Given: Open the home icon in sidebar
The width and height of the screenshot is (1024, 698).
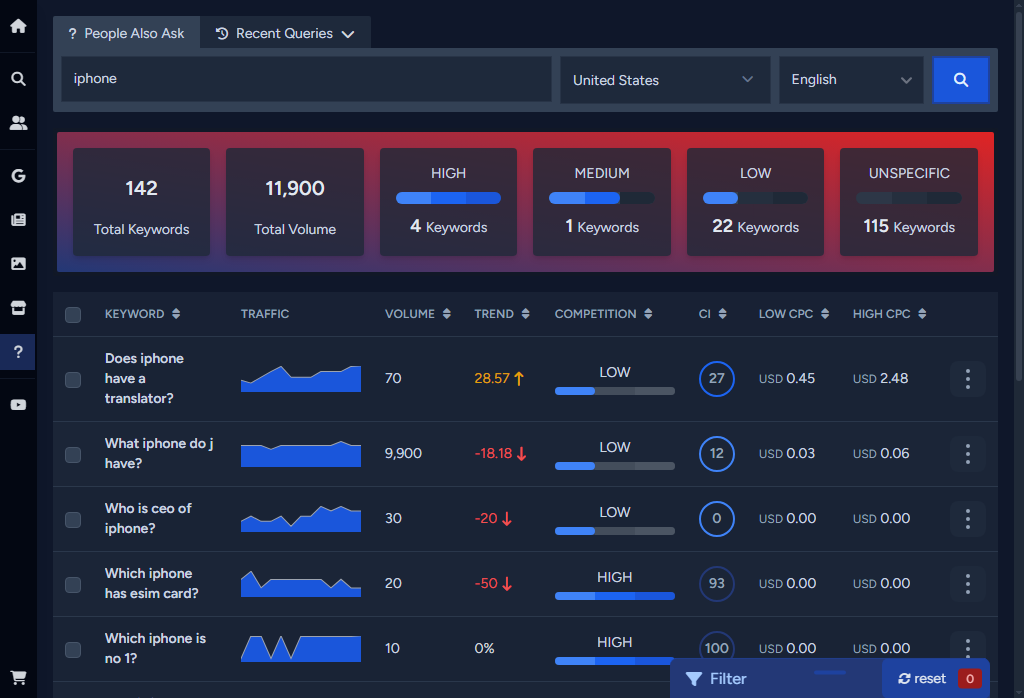Looking at the screenshot, I should tap(18, 25).
